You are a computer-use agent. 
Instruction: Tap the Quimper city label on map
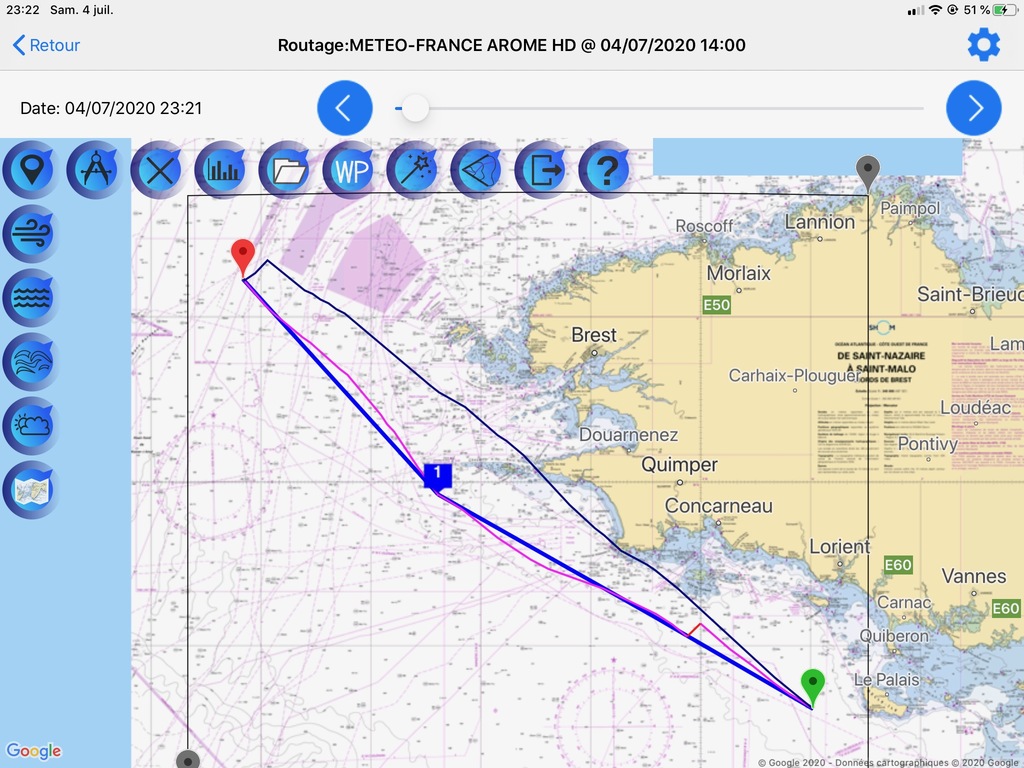[x=679, y=464]
